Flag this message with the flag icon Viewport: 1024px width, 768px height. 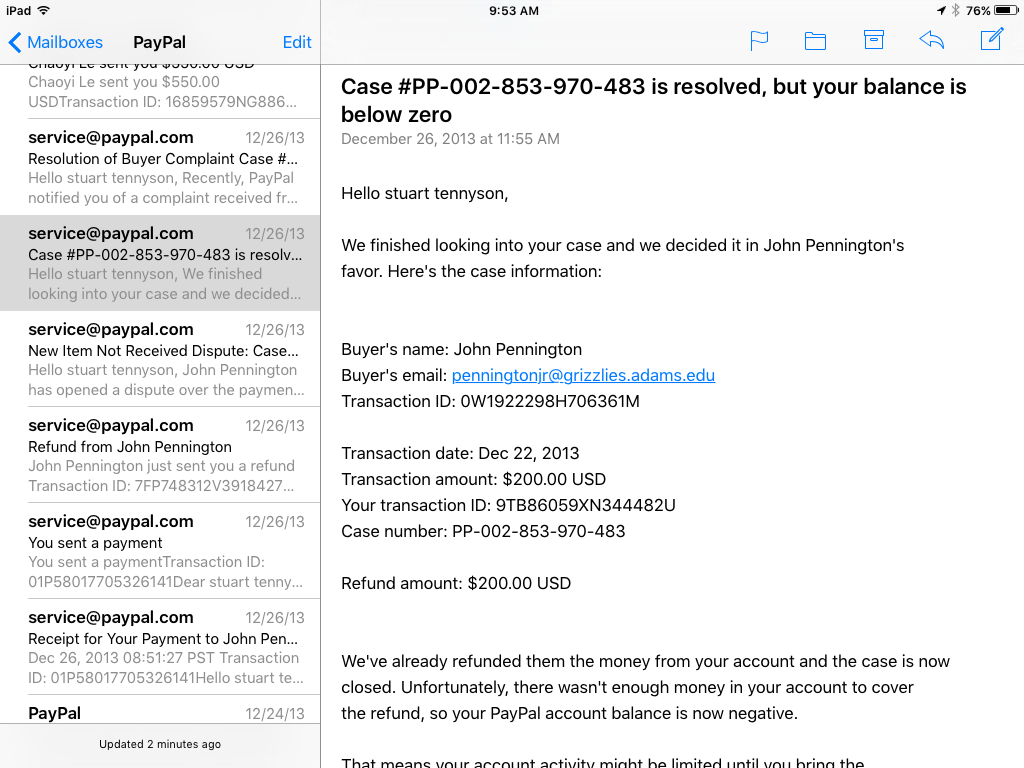pos(759,41)
